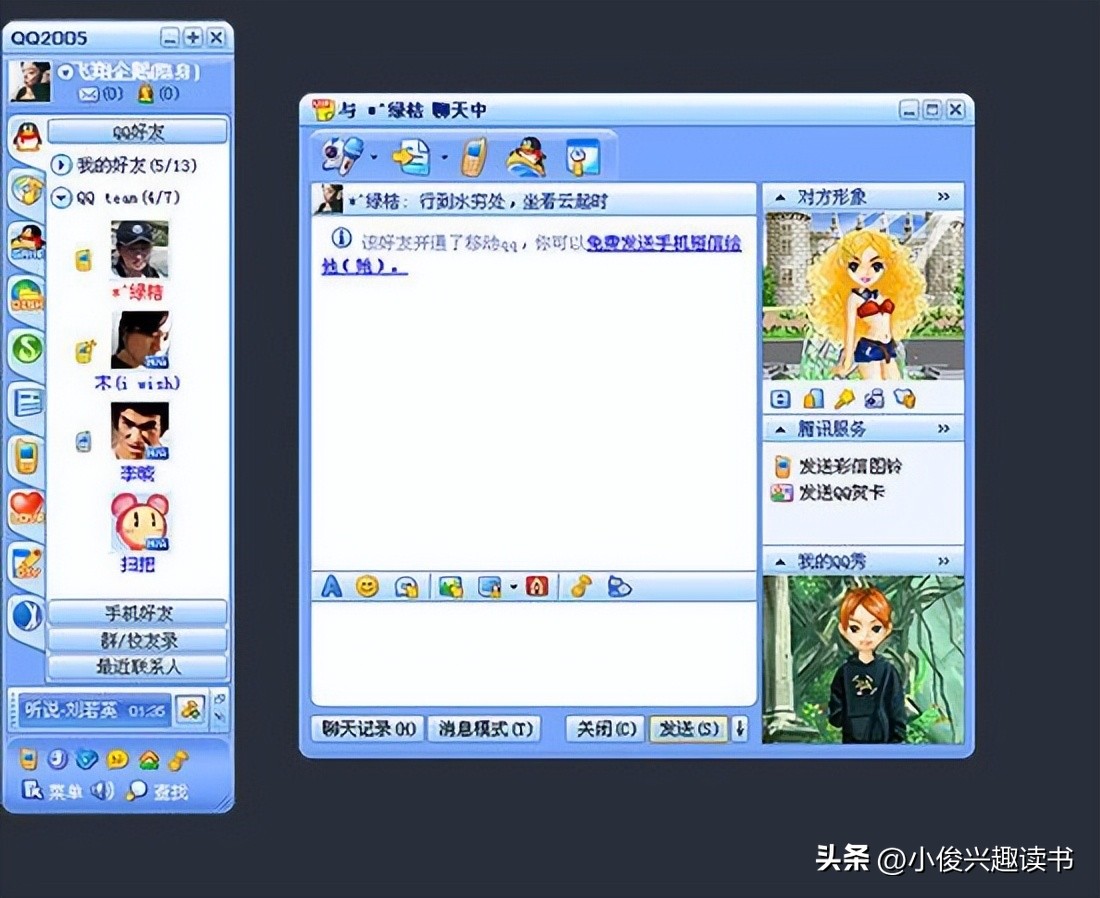View 绿桔's profile via the penguin icon
Image resolution: width=1100 pixels, height=898 pixels.
[x=527, y=157]
